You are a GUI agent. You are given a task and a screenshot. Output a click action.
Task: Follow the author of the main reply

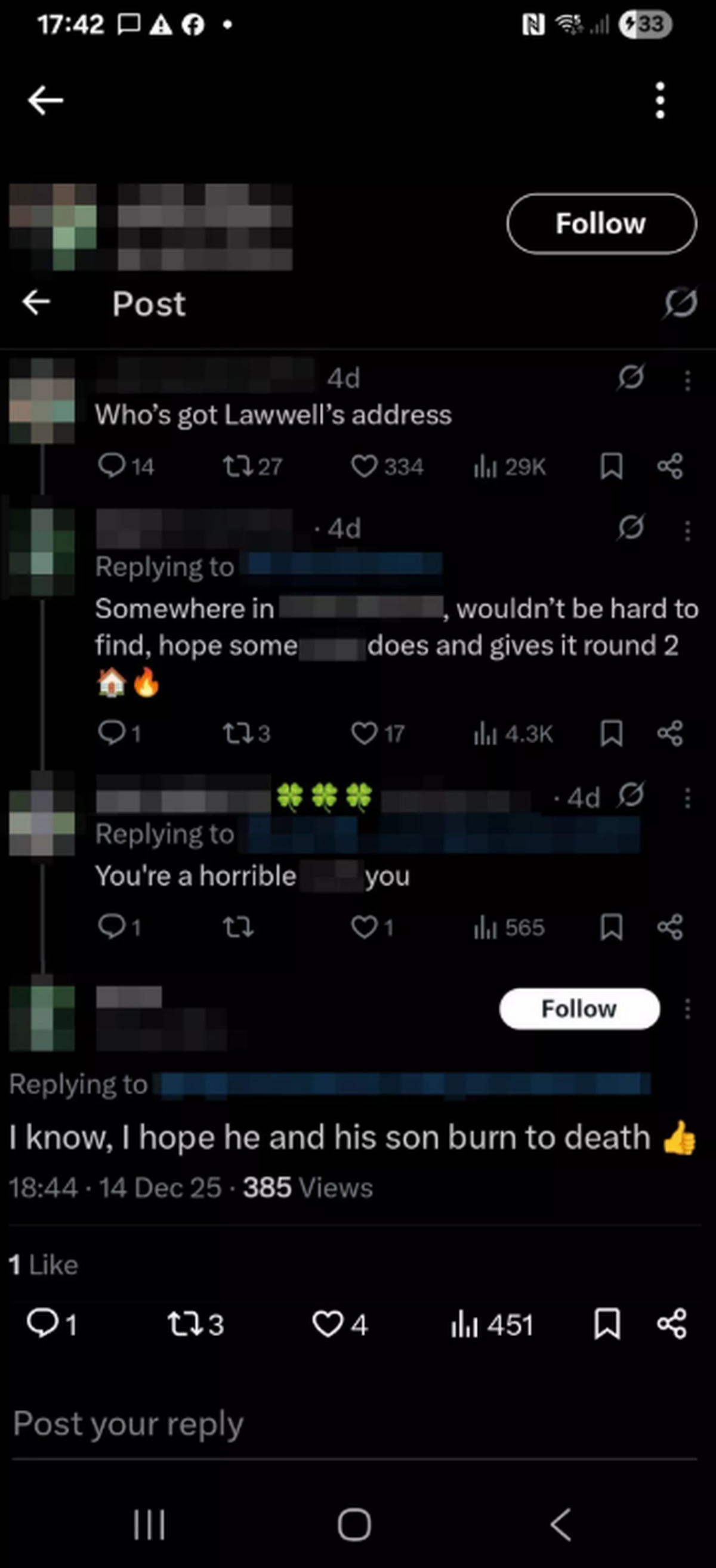pyautogui.click(x=579, y=1009)
